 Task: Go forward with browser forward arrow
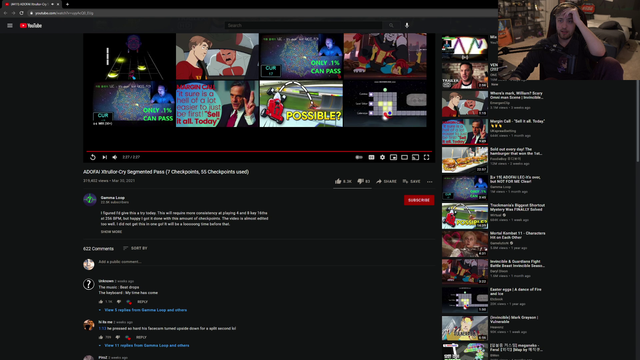pos(13,13)
